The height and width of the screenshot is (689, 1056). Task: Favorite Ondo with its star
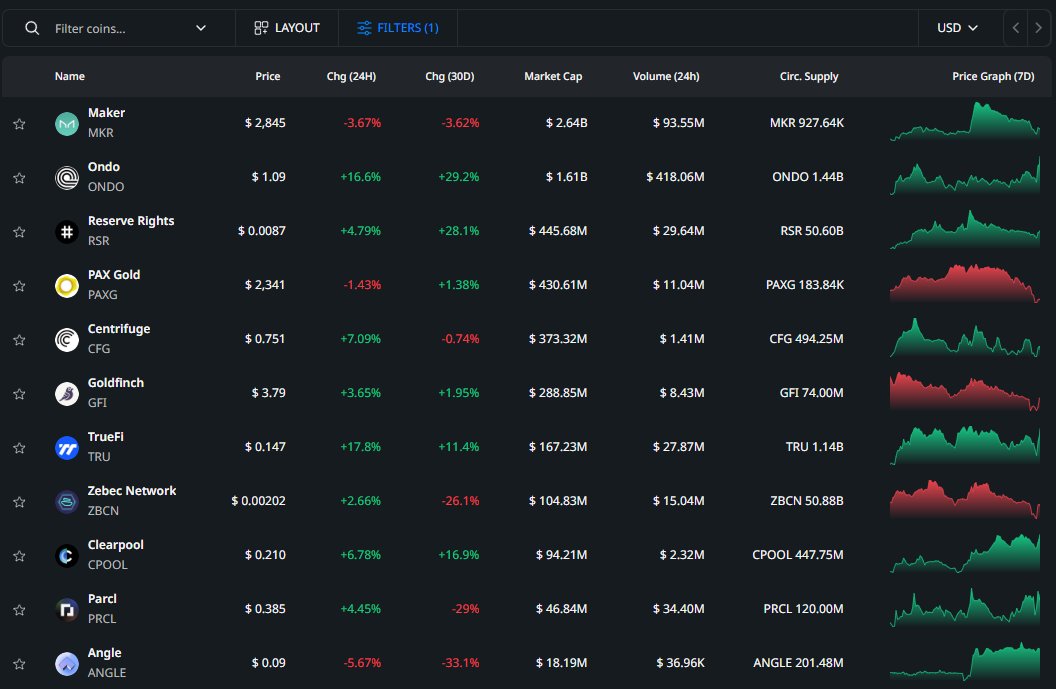pyautogui.click(x=20, y=178)
